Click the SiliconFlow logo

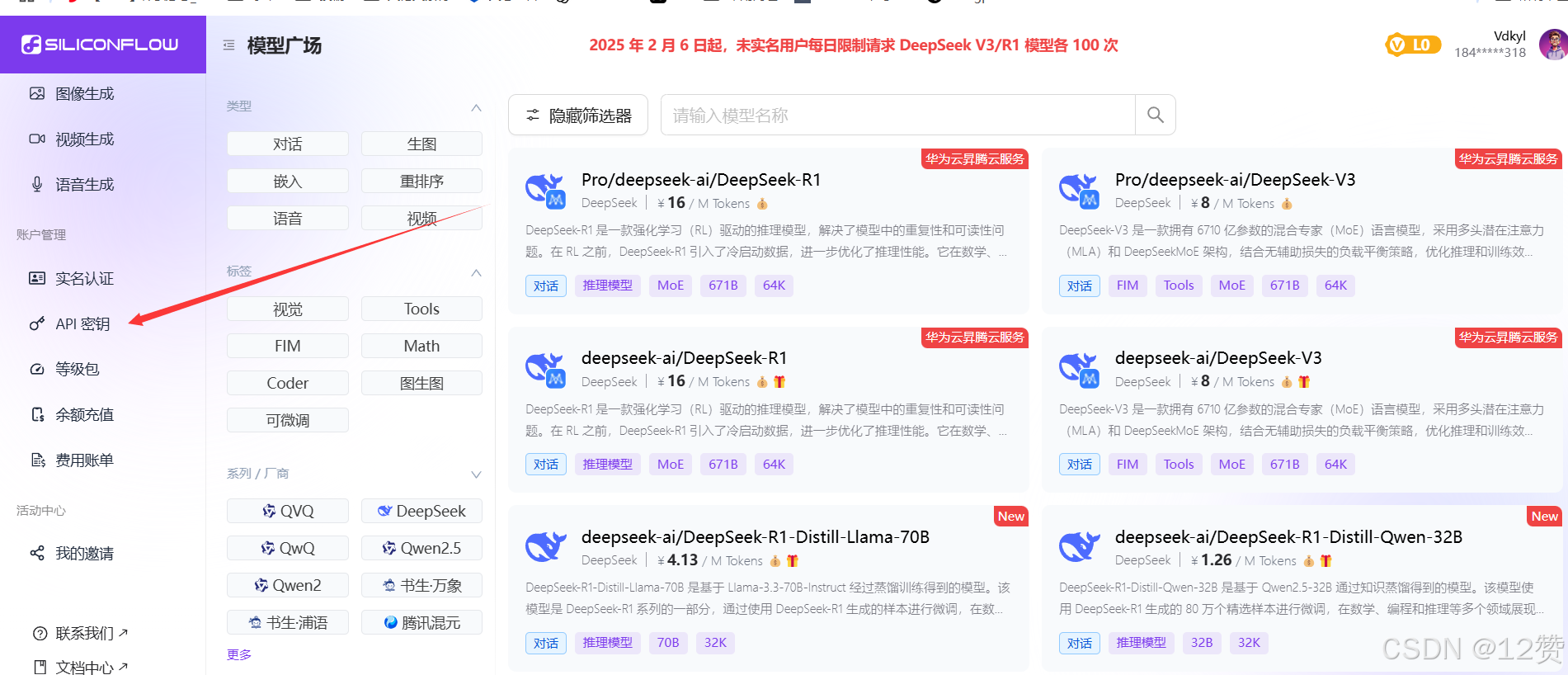tap(100, 45)
